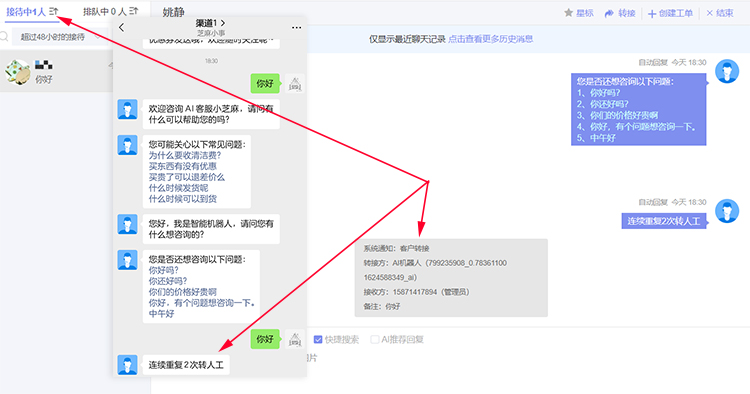Click the search magnifier in the left panel

coord(4,37)
